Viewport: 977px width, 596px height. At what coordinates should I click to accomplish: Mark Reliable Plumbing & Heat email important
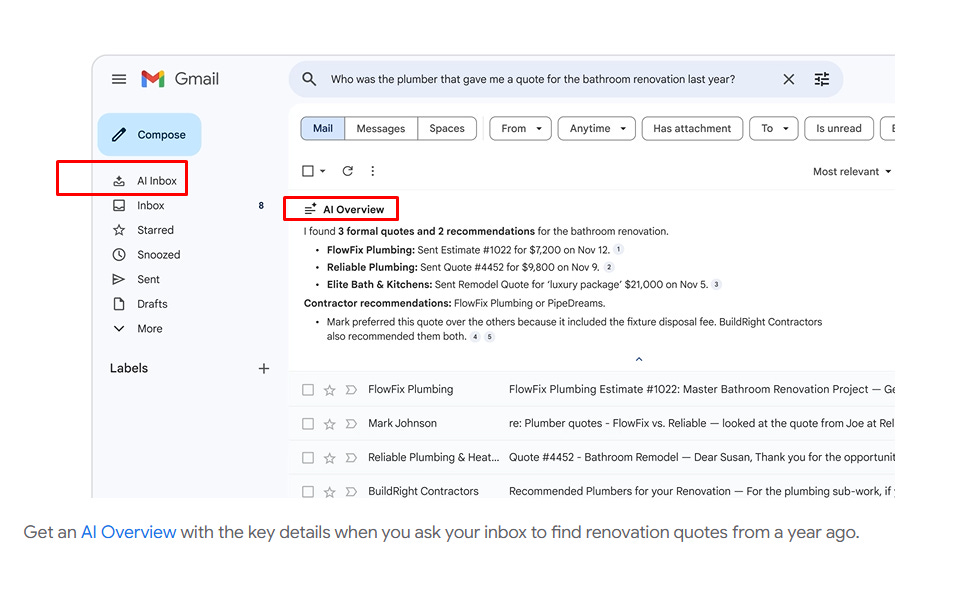point(351,458)
